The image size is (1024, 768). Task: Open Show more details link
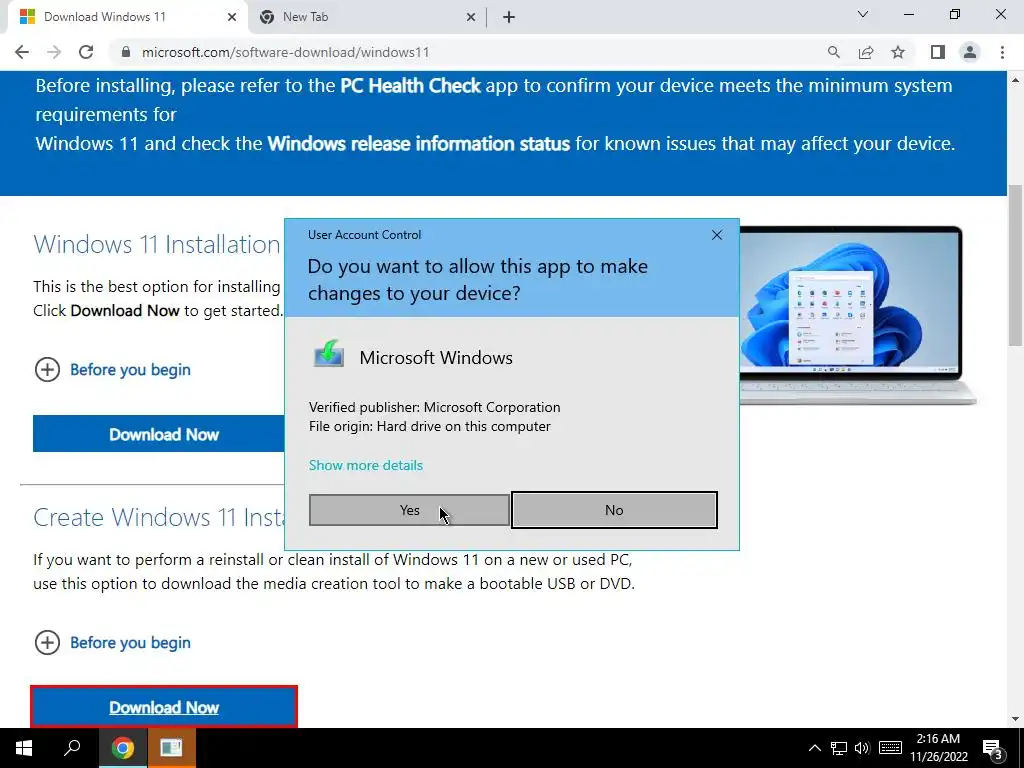tap(366, 465)
